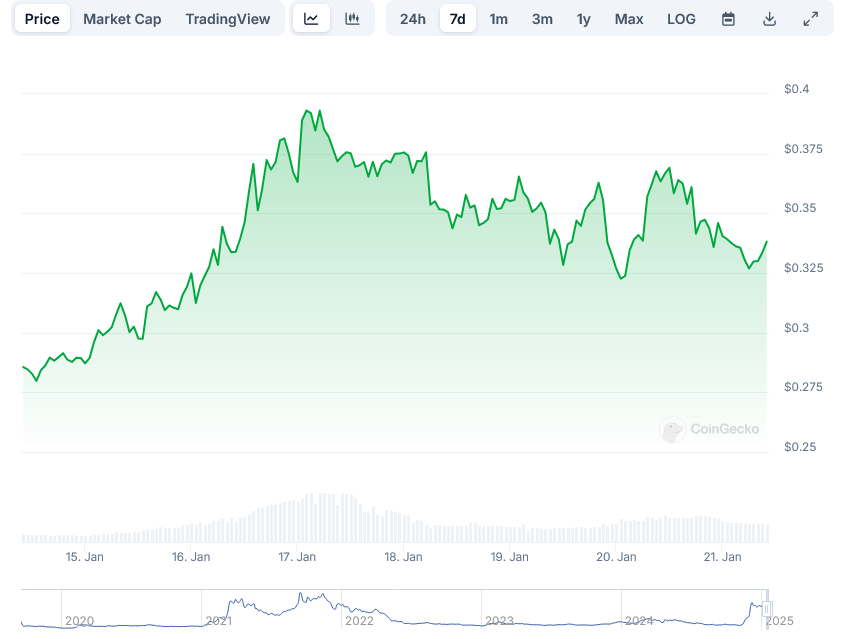Select the 7d time range
854x639 pixels.
coord(458,19)
